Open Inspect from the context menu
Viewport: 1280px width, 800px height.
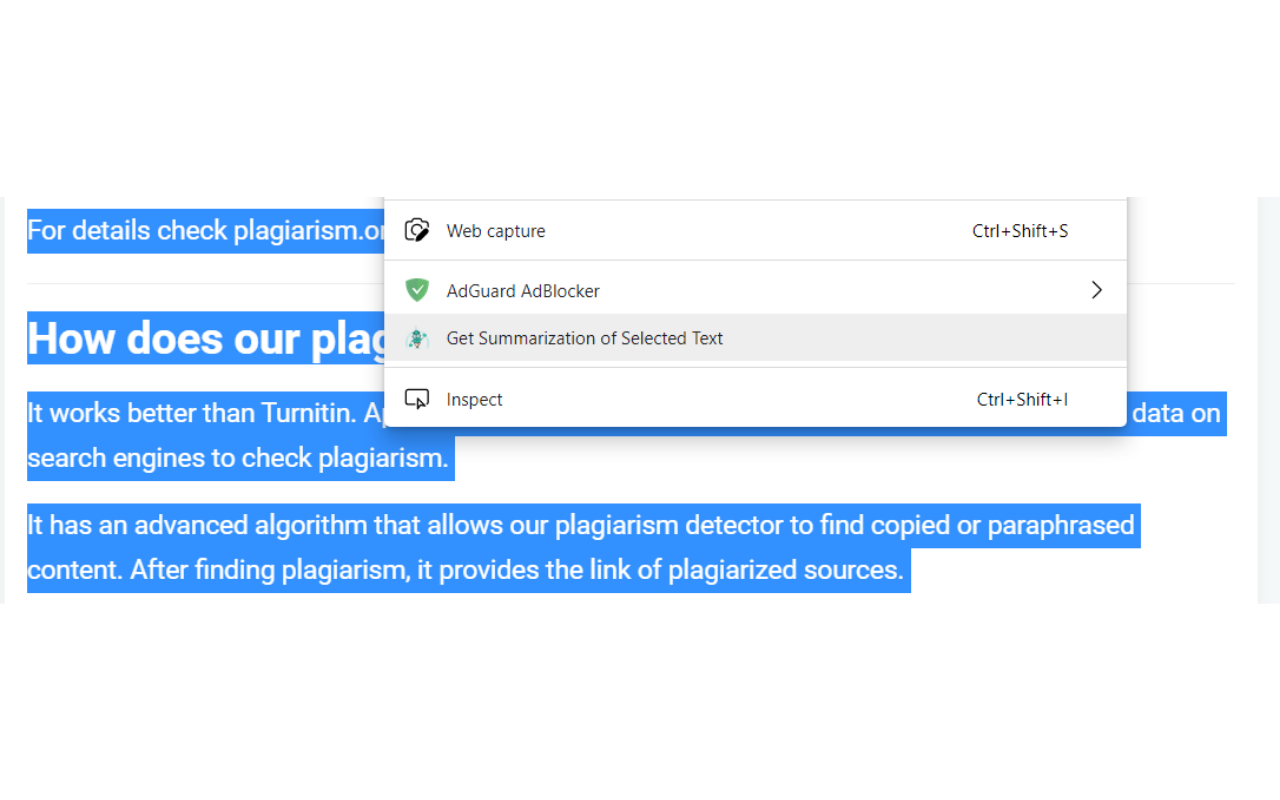[755, 399]
